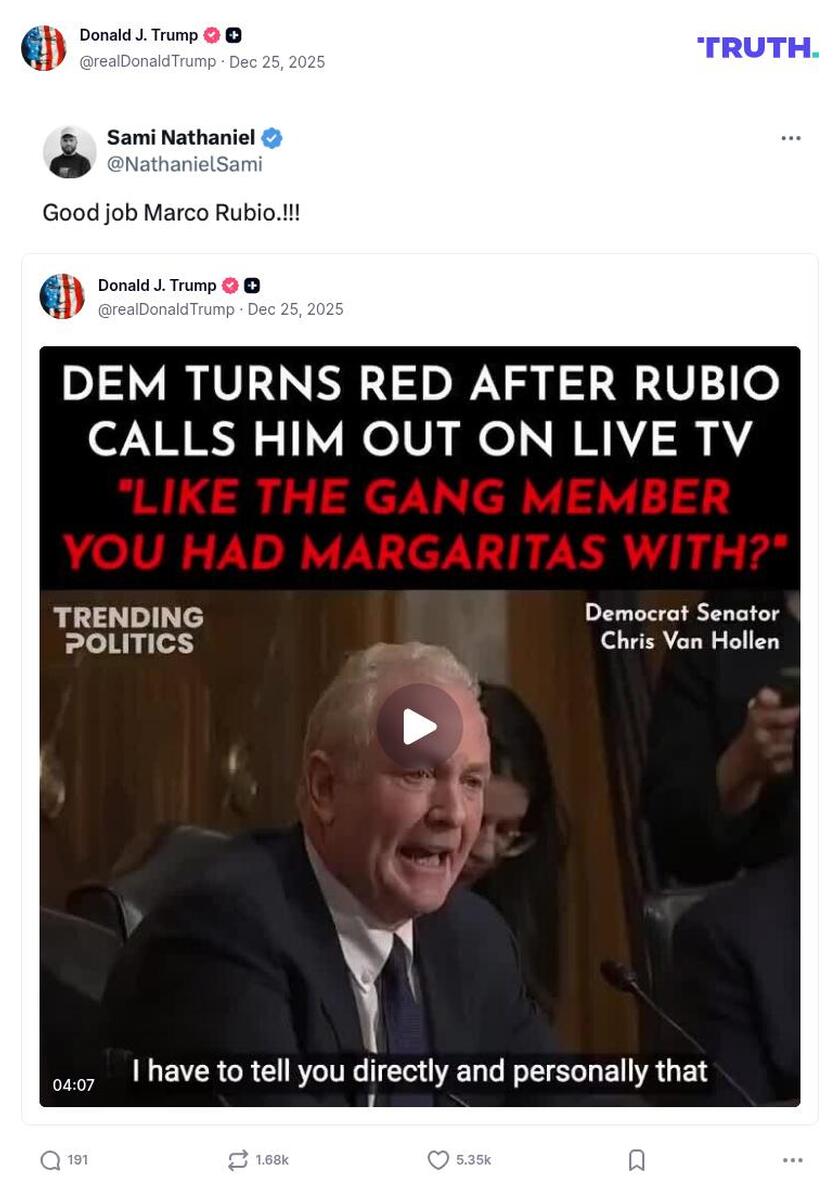This screenshot has height=1203, width=840.
Task: Open Donald J. Trump's top avatar
Action: tap(44, 48)
